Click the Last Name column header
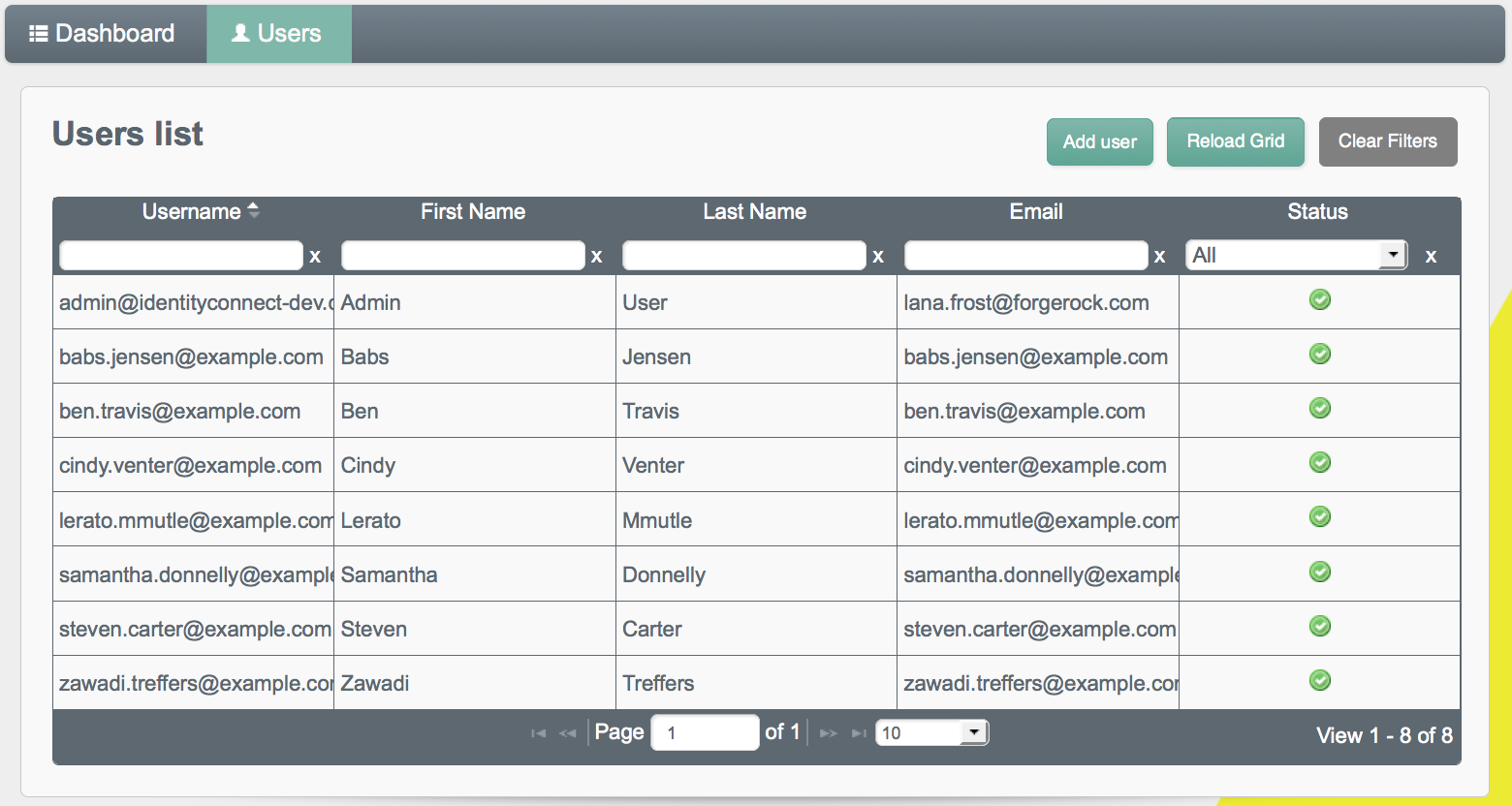 pos(755,211)
